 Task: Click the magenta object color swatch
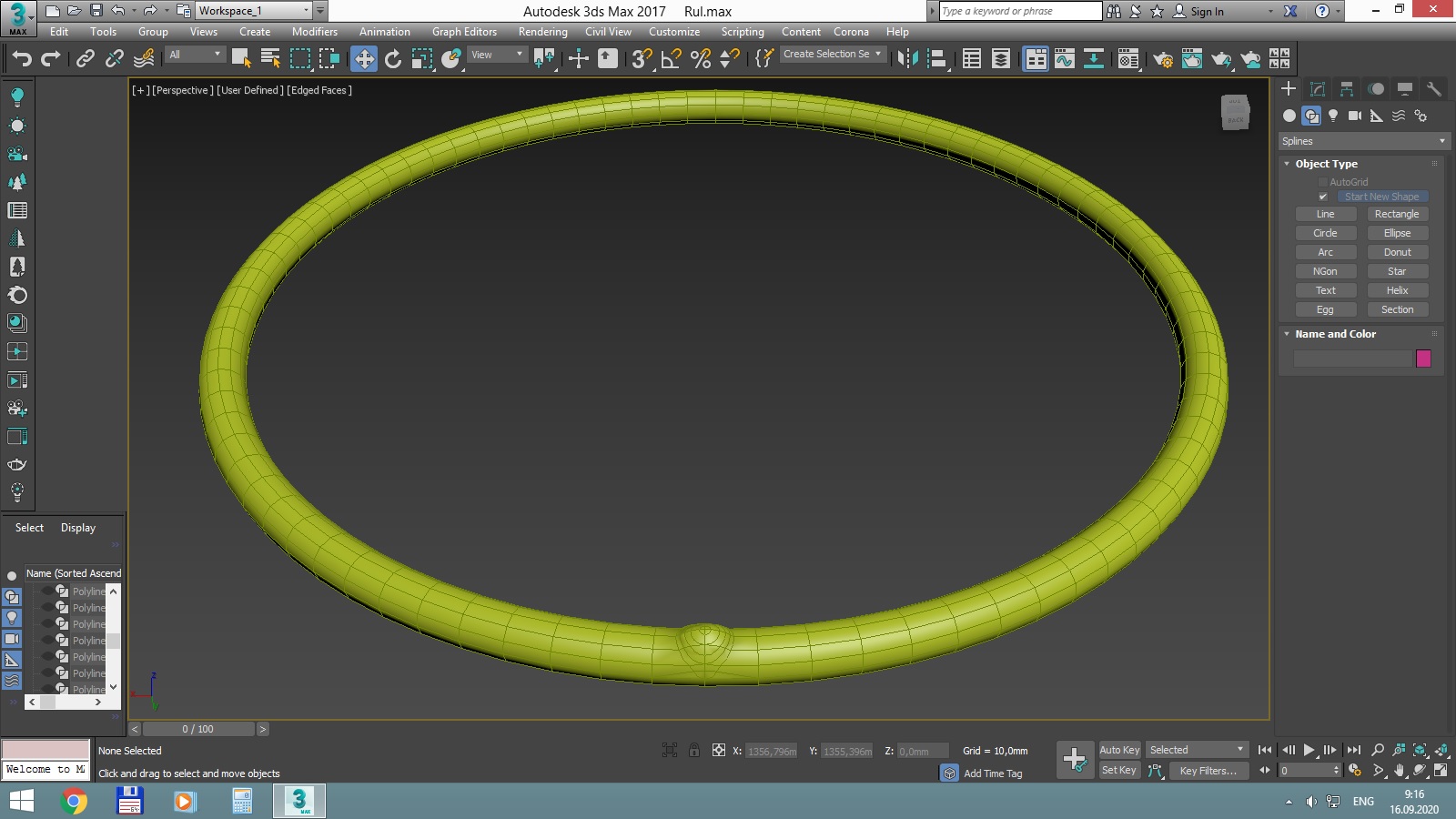pyautogui.click(x=1423, y=359)
